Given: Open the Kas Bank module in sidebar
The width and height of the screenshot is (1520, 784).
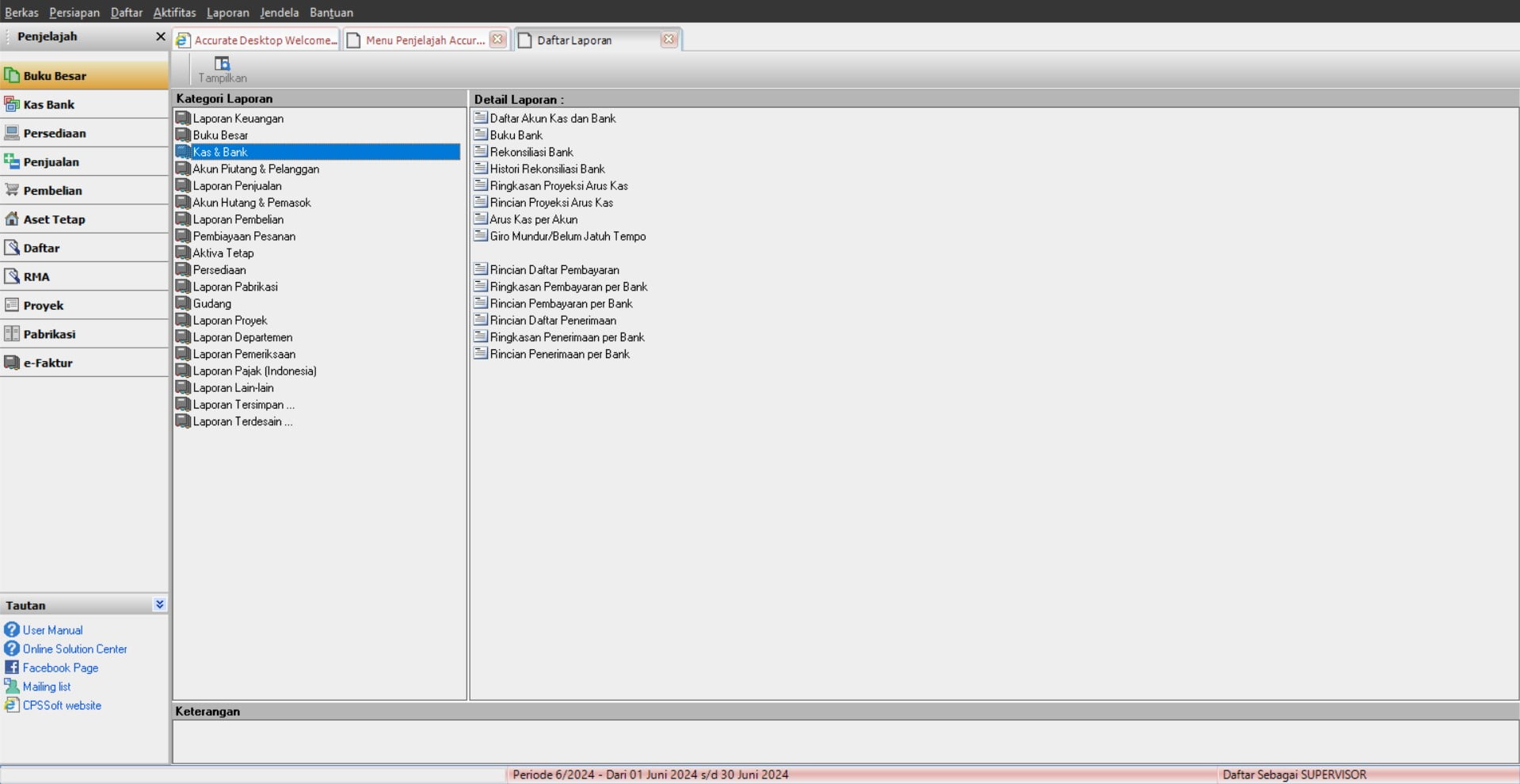Looking at the screenshot, I should pos(48,105).
